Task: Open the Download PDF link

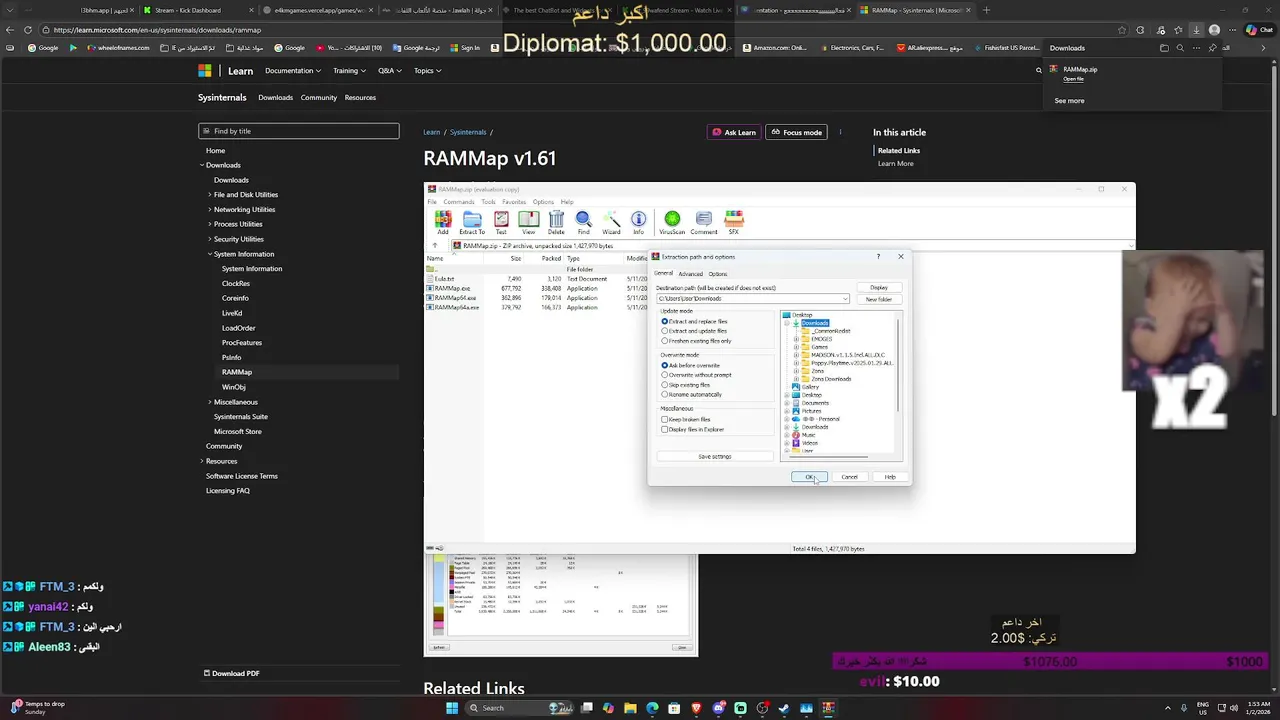Action: click(232, 673)
